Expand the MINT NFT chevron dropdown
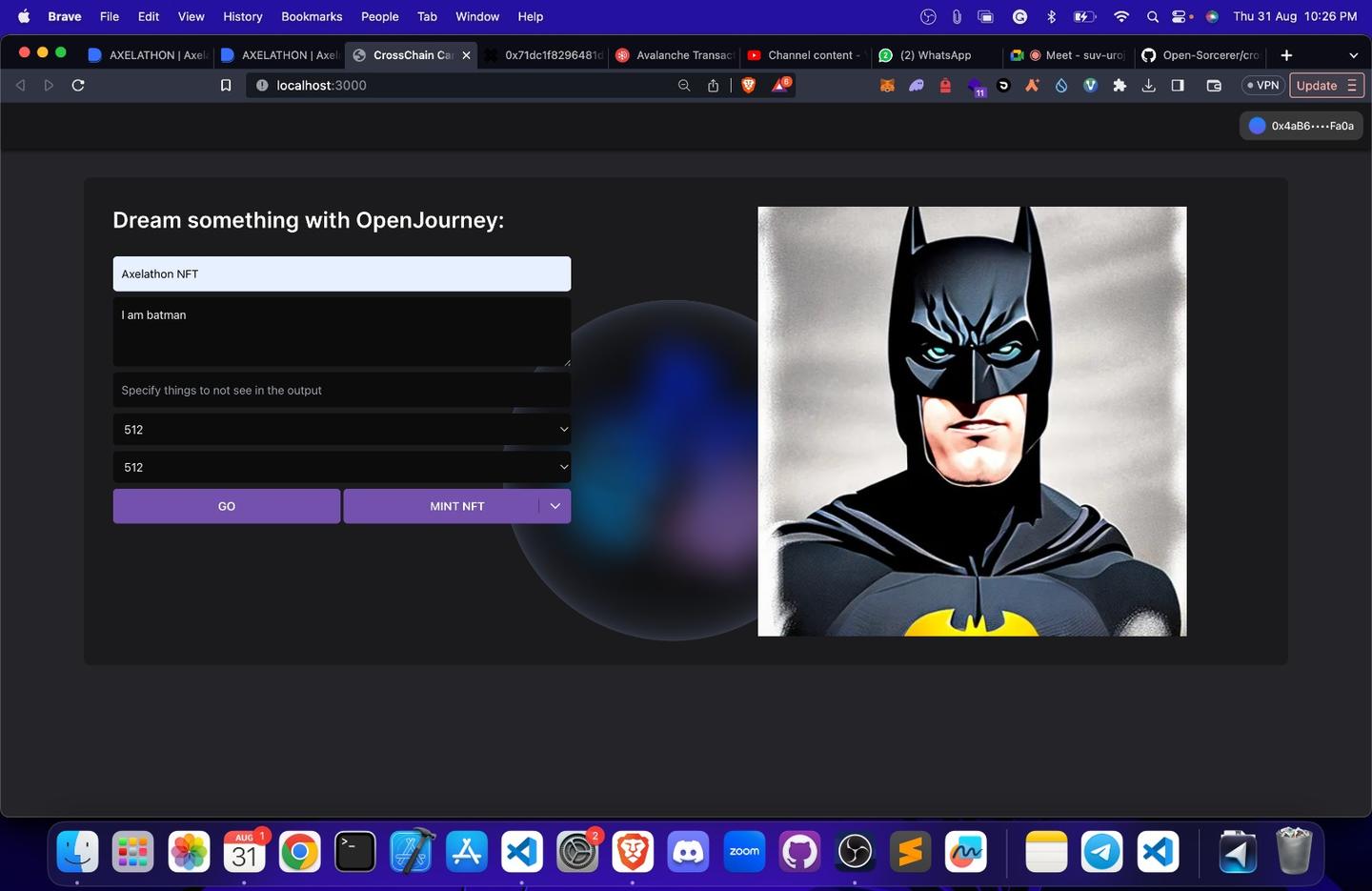Screen dimensions: 1372x891 tap(555, 506)
